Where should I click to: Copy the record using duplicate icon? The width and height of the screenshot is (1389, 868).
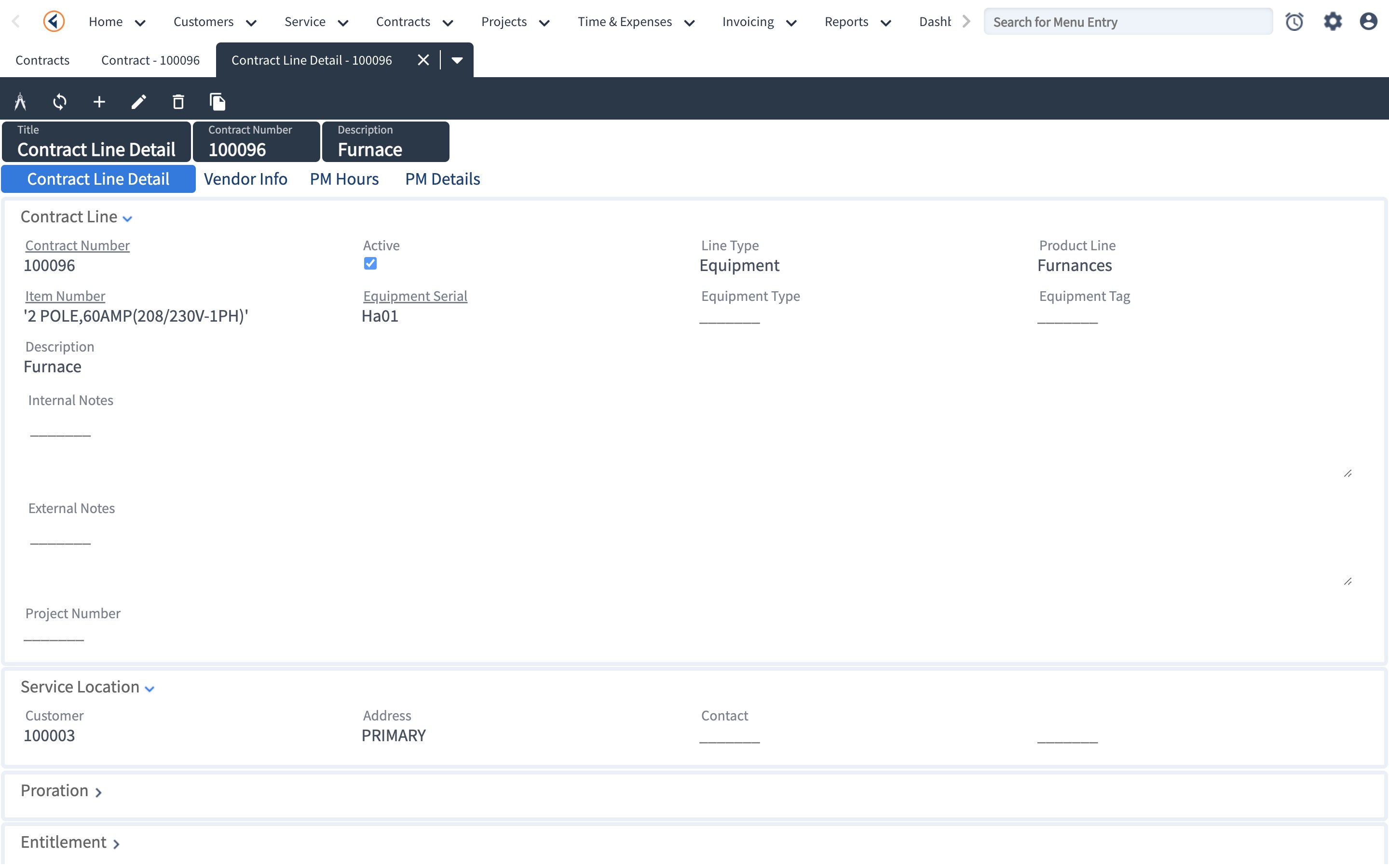[x=218, y=102]
